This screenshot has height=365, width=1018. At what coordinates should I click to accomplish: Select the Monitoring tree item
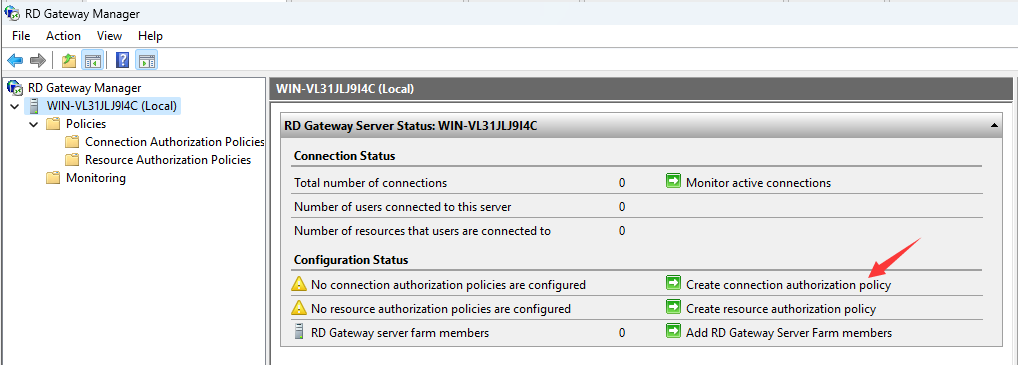click(96, 178)
